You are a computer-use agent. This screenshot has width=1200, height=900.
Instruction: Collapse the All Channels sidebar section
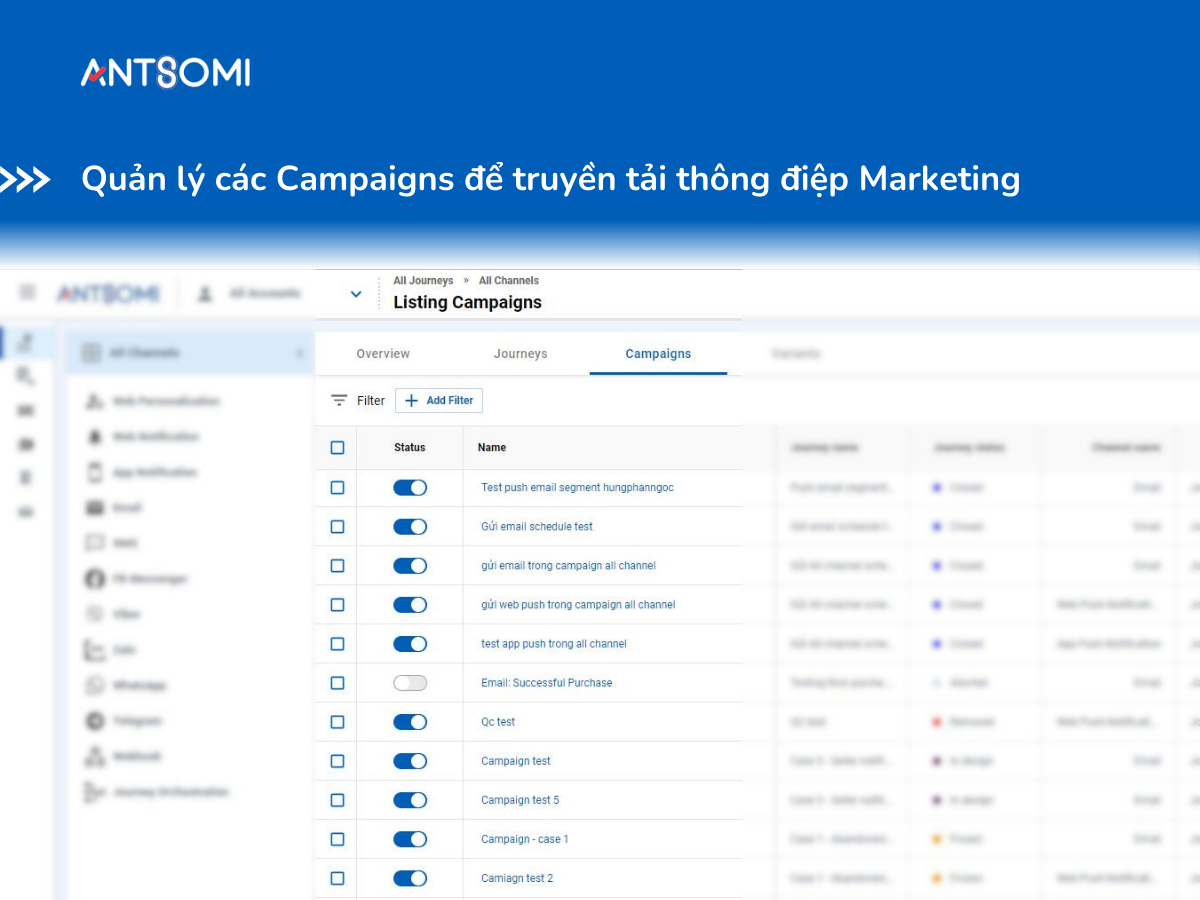coord(299,353)
